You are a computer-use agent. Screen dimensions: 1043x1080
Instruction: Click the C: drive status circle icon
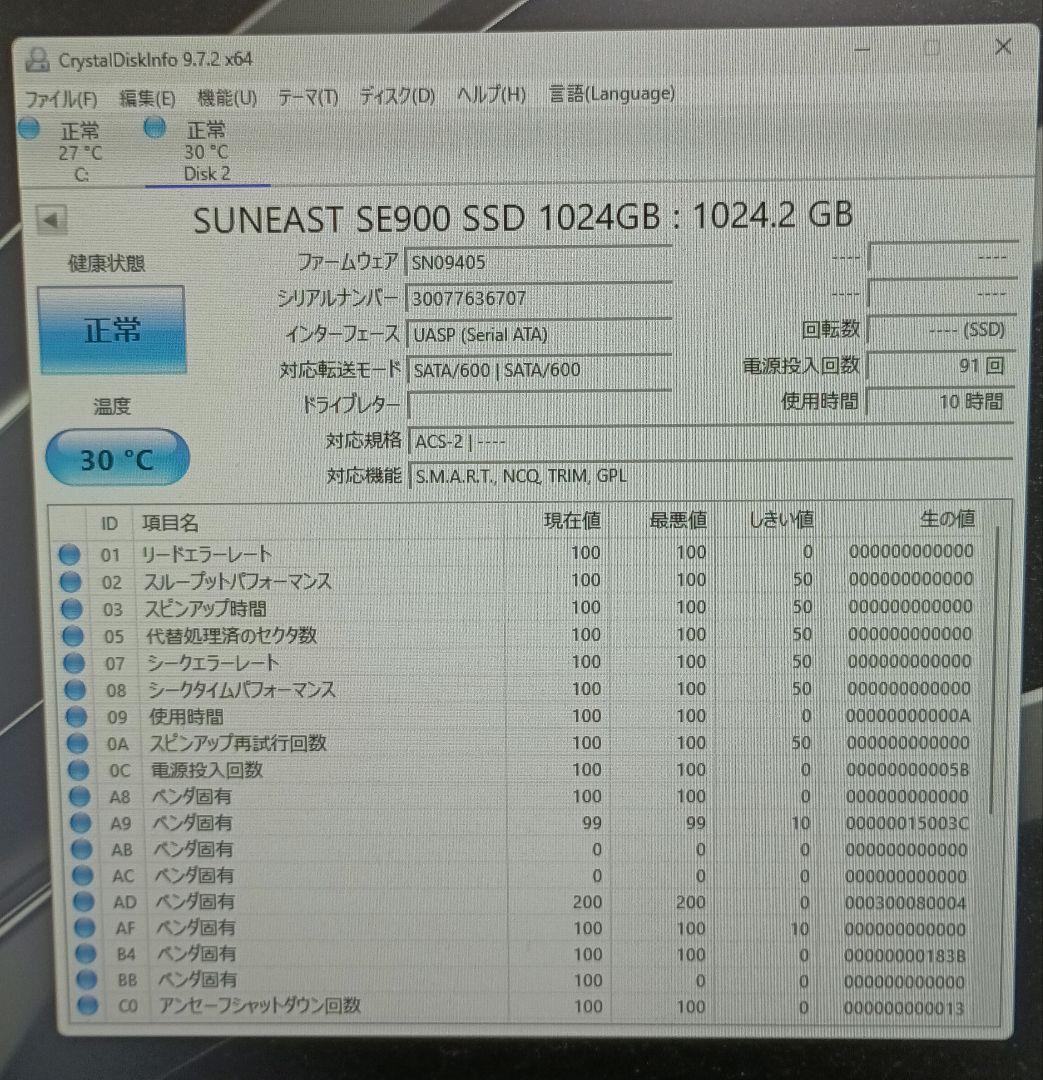(x=30, y=129)
